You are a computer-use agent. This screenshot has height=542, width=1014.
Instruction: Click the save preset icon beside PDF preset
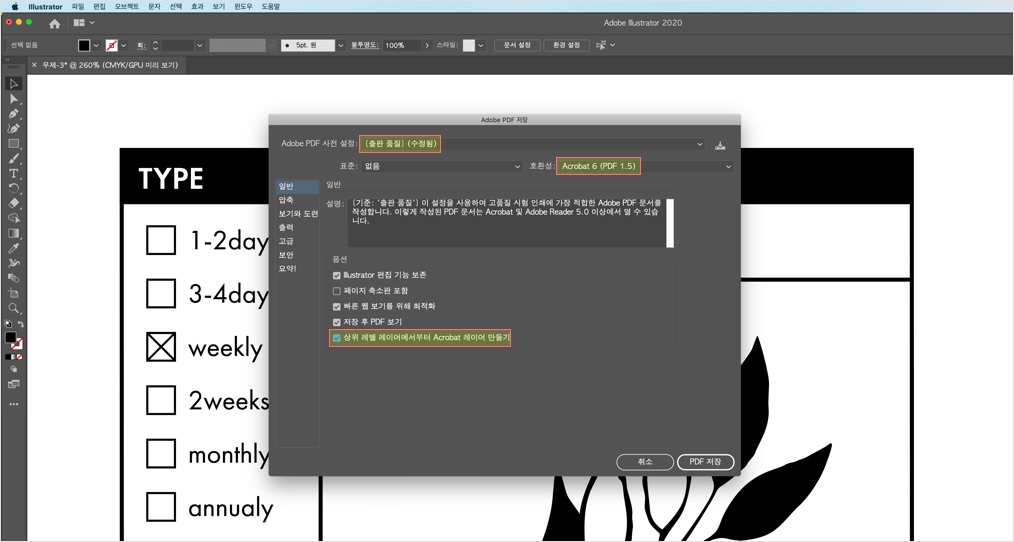(x=720, y=145)
